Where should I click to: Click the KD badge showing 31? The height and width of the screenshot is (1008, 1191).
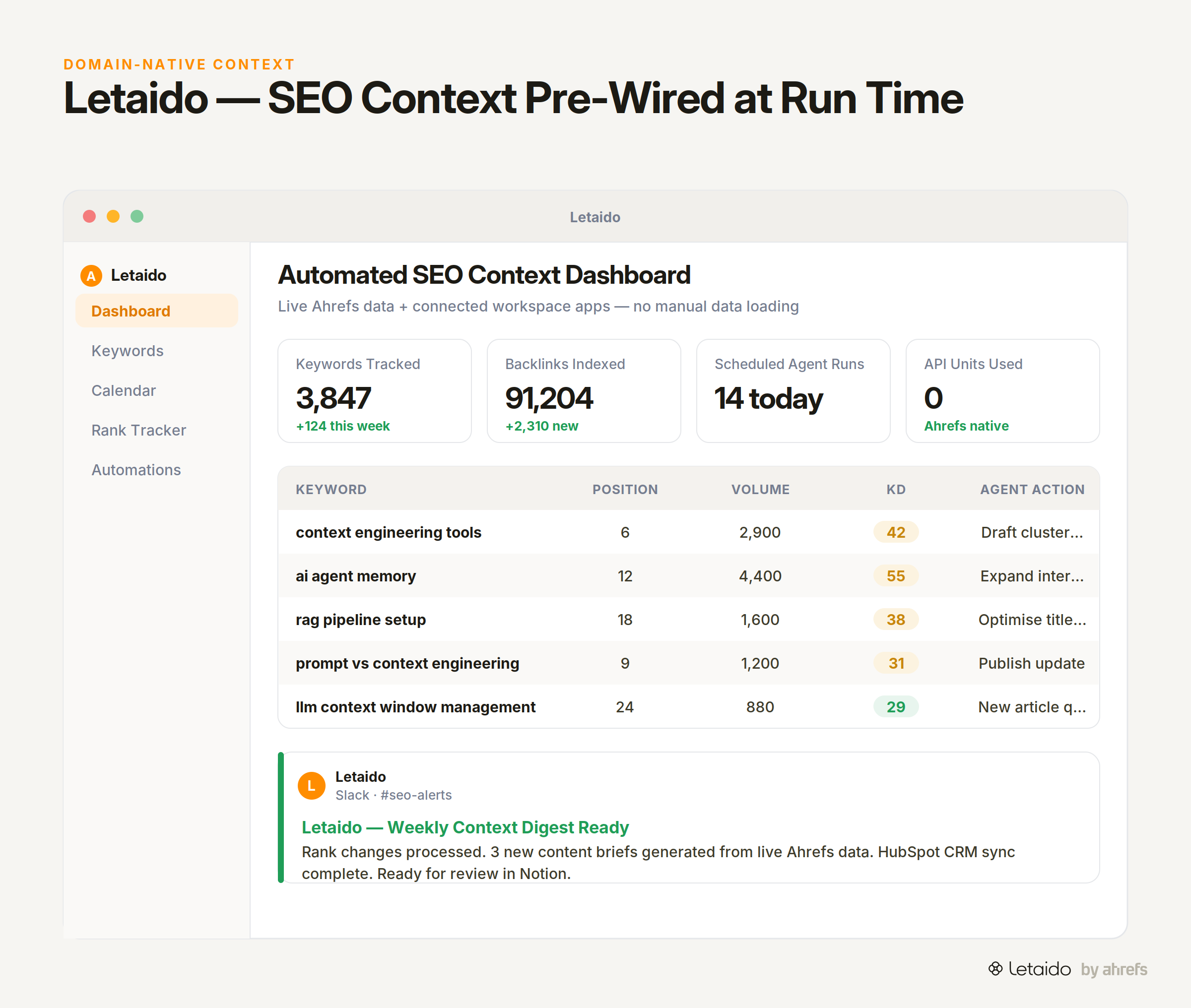(x=896, y=663)
